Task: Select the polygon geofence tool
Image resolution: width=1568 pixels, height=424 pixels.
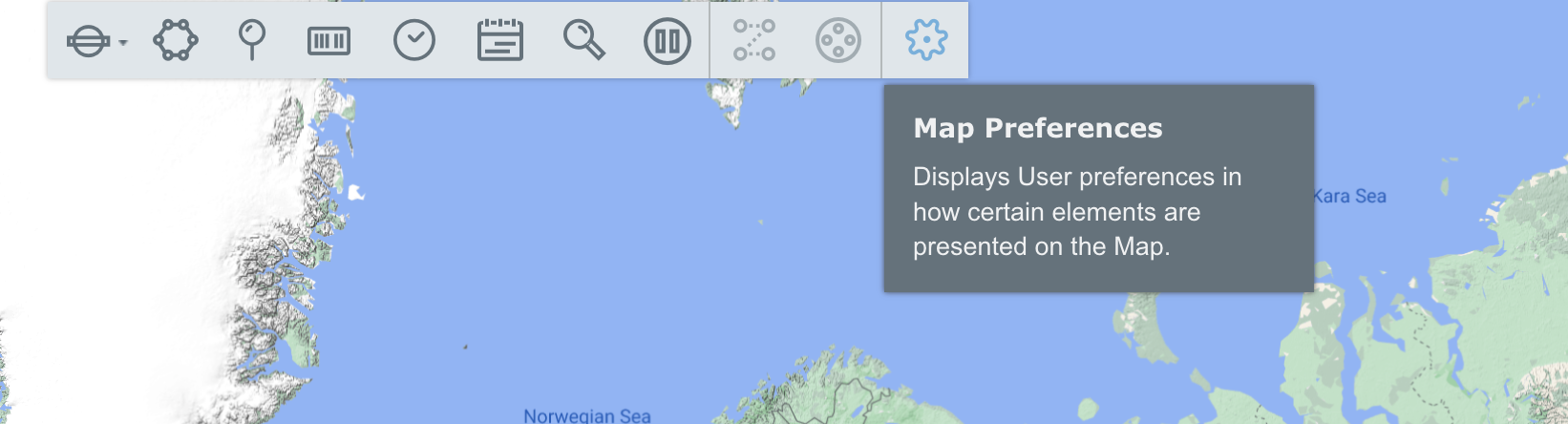Action: pyautogui.click(x=176, y=41)
